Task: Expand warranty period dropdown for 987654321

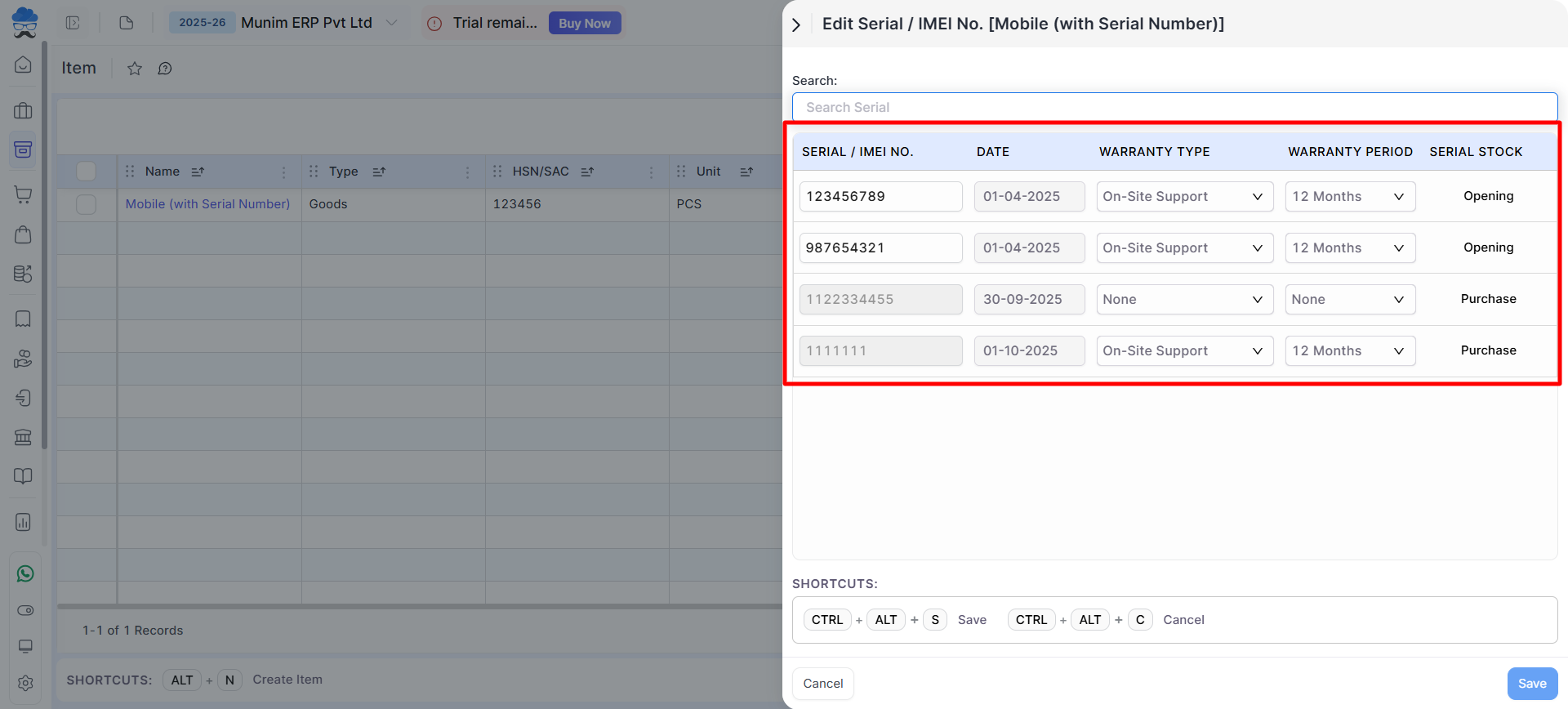Action: point(1349,248)
